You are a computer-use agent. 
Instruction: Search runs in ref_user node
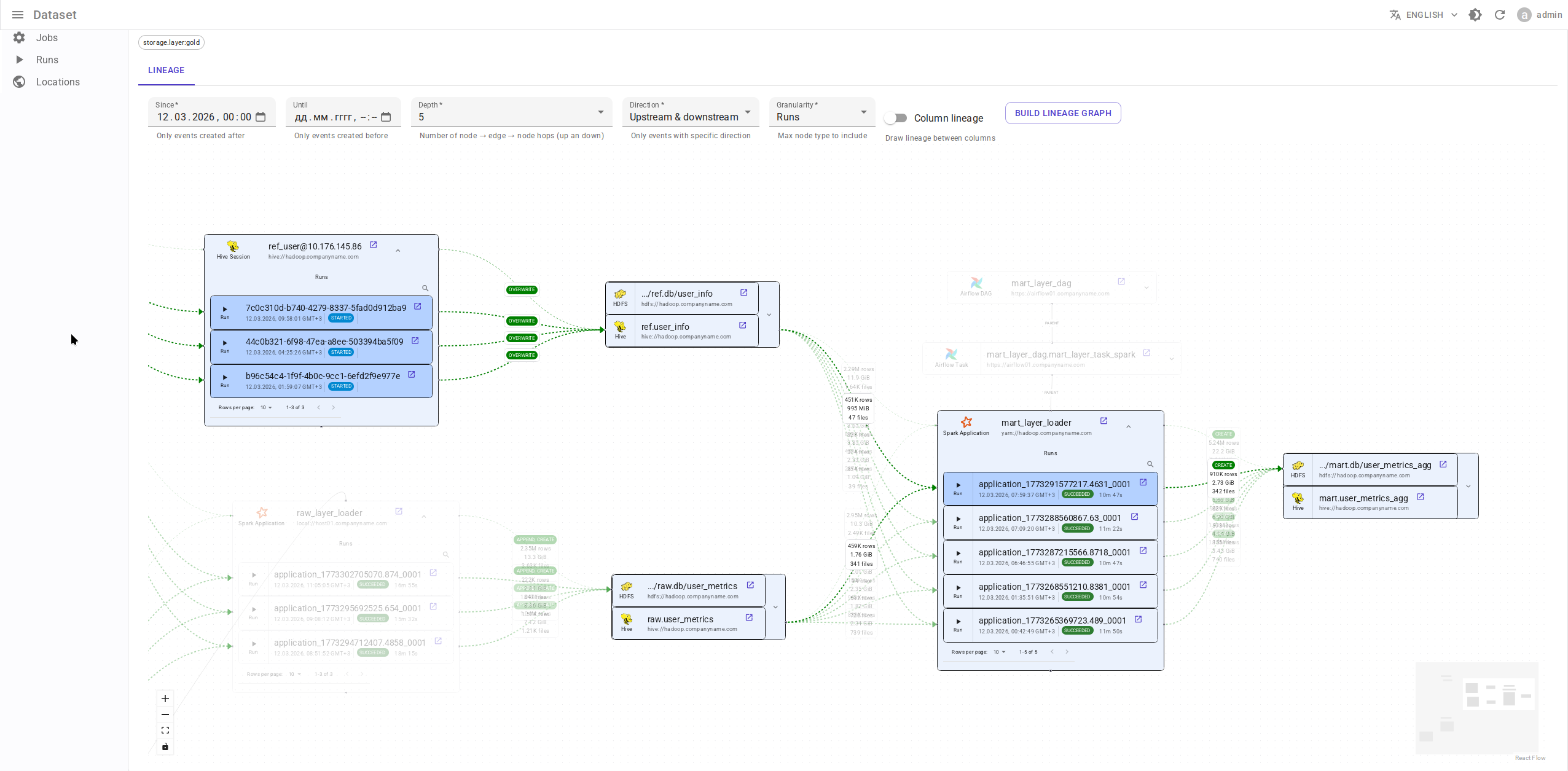[425, 288]
